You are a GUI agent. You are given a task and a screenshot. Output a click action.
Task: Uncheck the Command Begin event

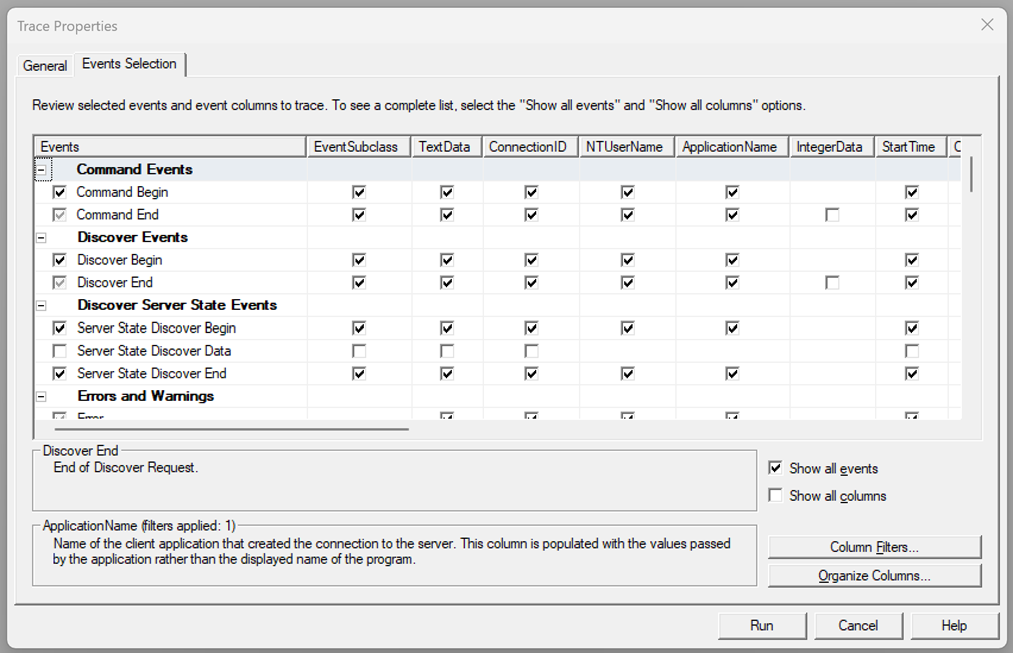[58, 192]
